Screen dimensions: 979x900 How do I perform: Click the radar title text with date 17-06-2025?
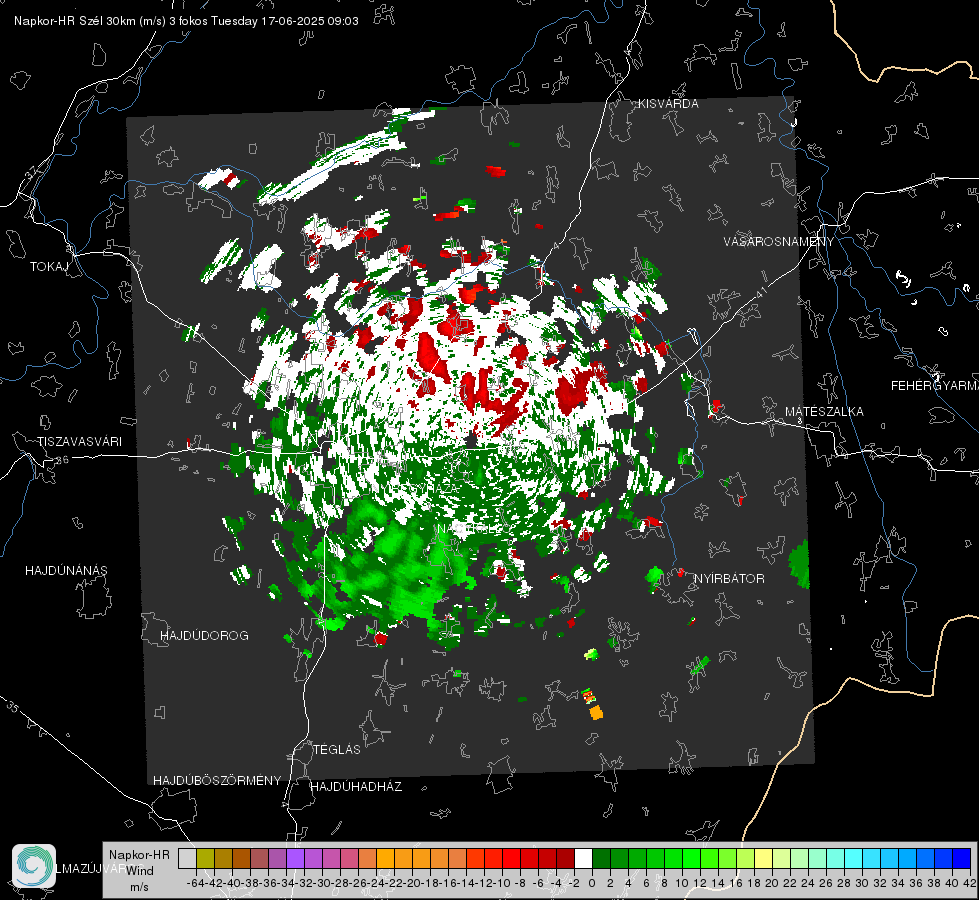(x=186, y=21)
